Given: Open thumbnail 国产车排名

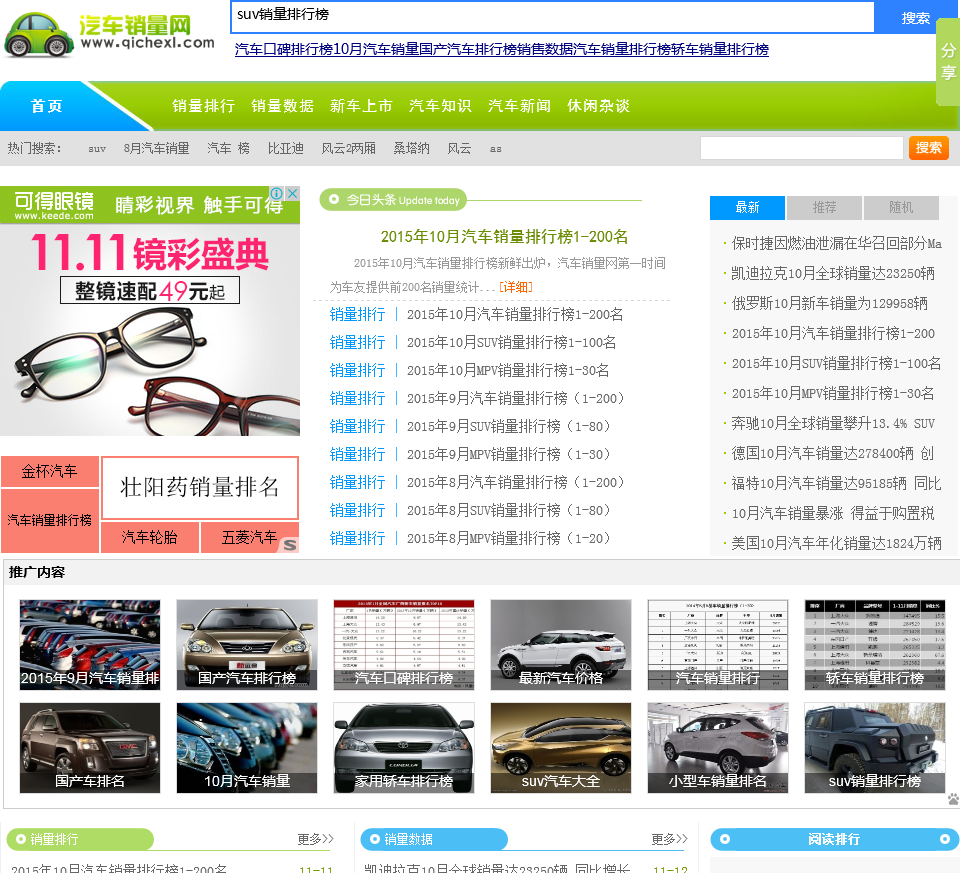Looking at the screenshot, I should point(89,747).
